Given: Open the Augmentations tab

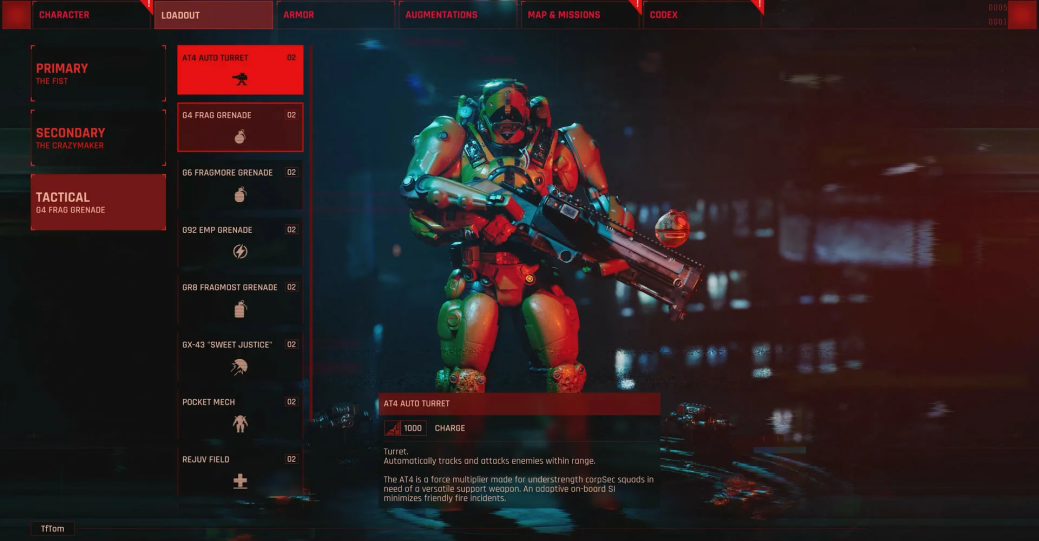Looking at the screenshot, I should pyautogui.click(x=458, y=15).
